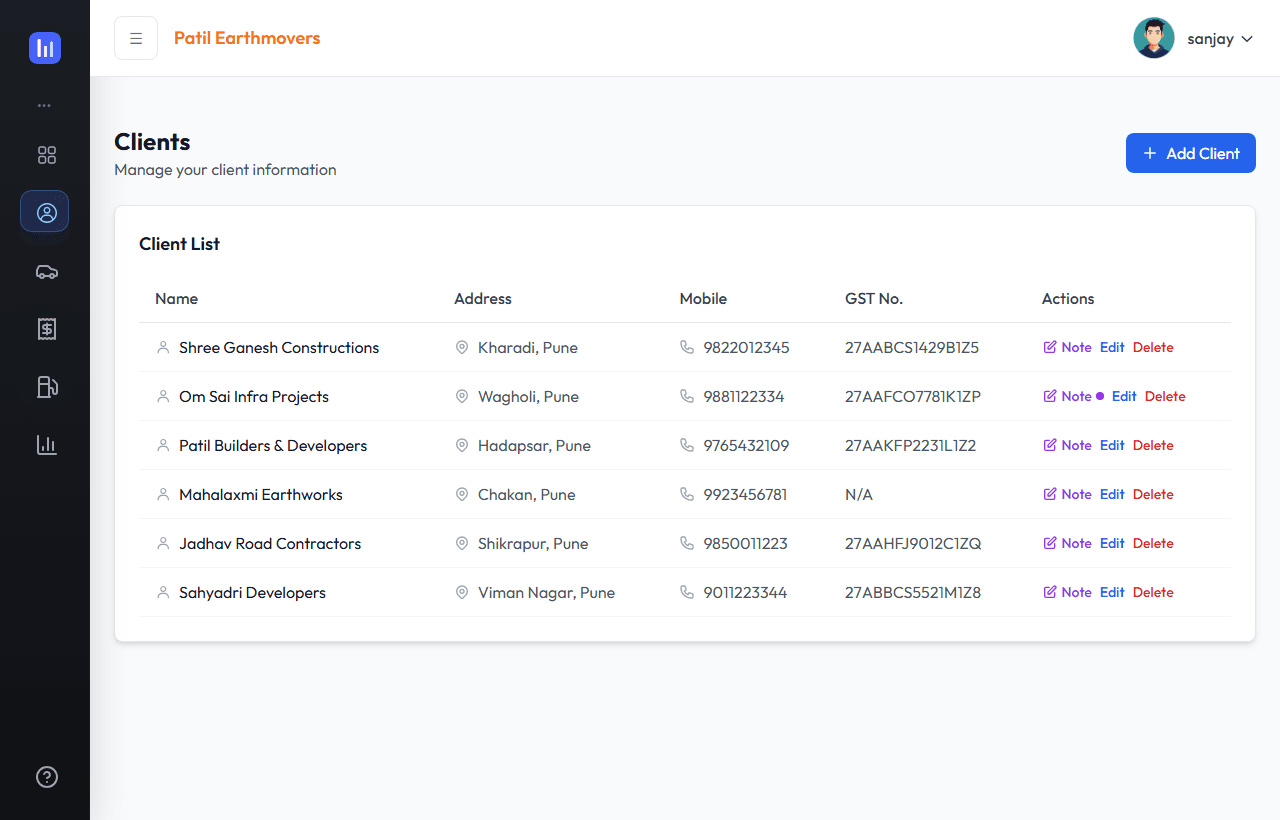
Task: Click the Patil Earthmovers brand title
Action: pos(247,38)
